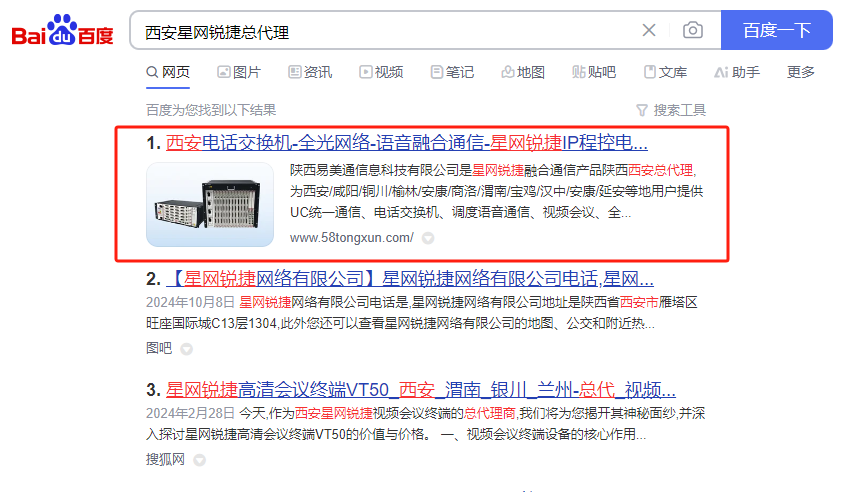Expand dropdown arrow next to 图吧

pos(186,349)
